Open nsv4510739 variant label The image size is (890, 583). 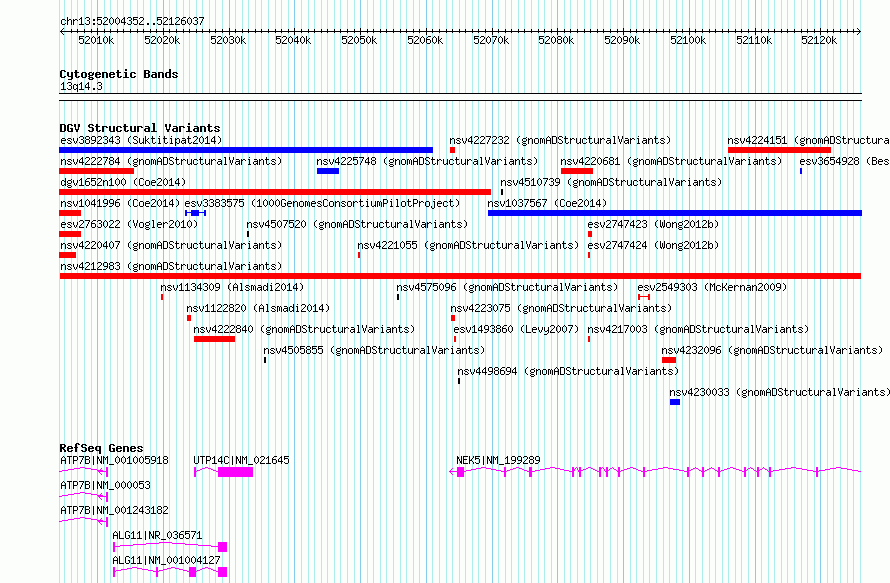pos(611,182)
